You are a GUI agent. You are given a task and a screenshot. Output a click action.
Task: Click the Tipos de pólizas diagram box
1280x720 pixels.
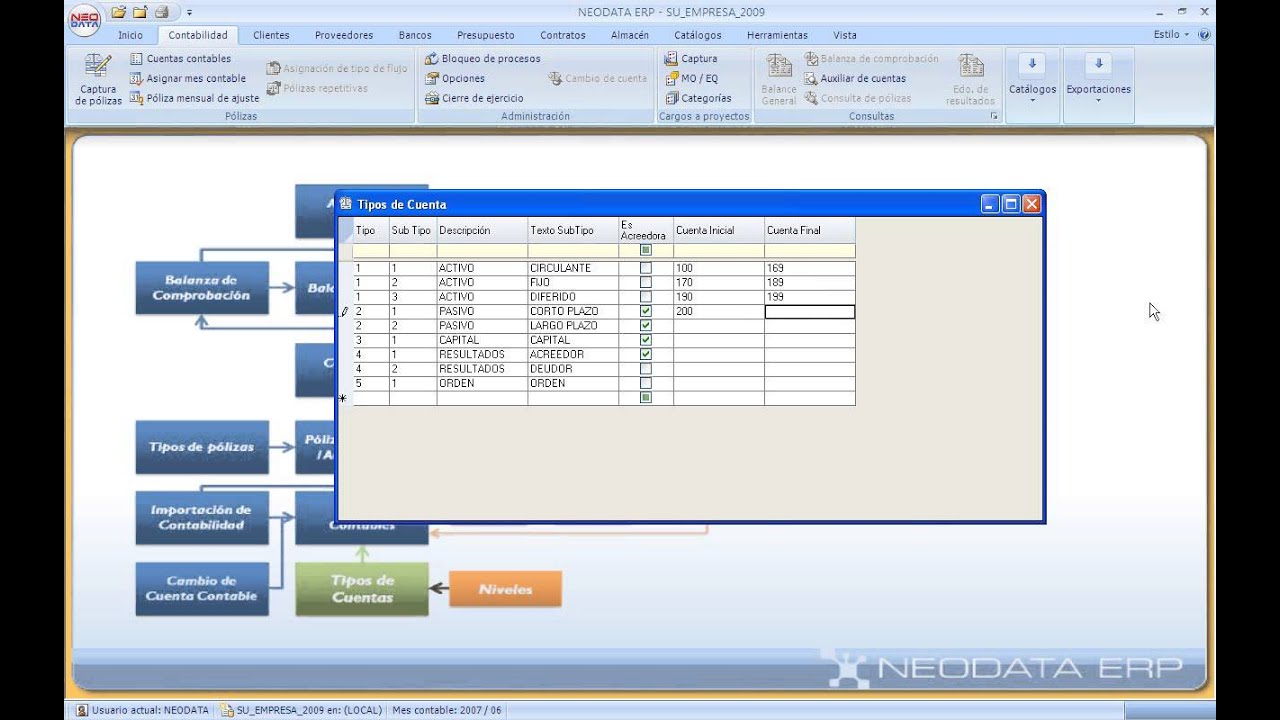202,447
